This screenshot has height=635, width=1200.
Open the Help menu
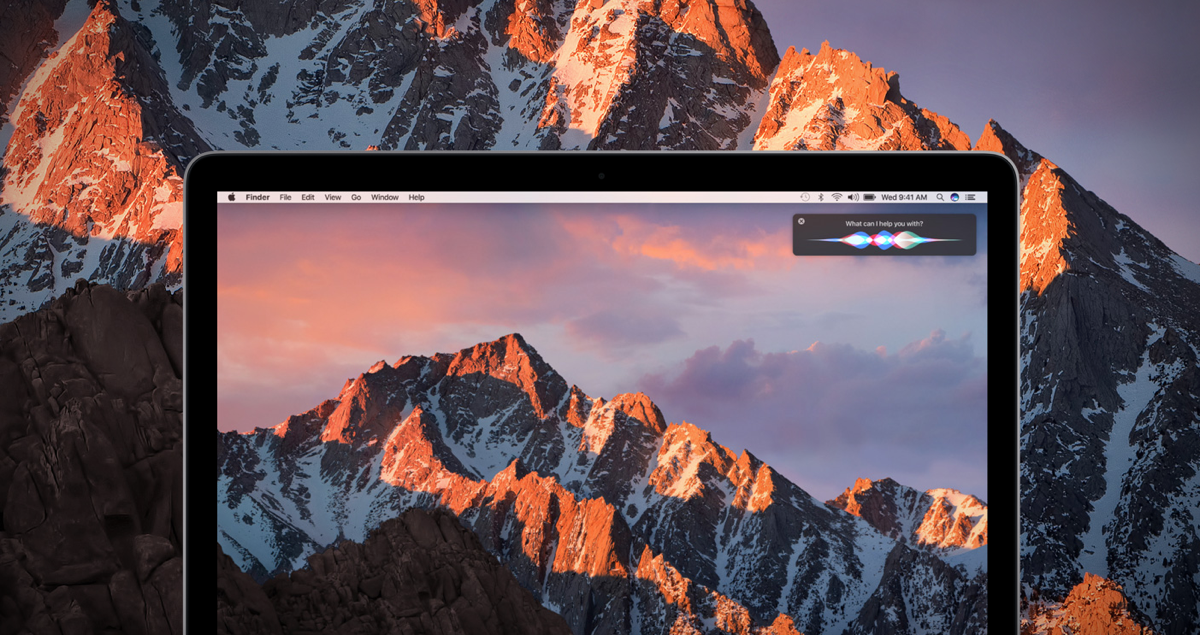click(416, 198)
